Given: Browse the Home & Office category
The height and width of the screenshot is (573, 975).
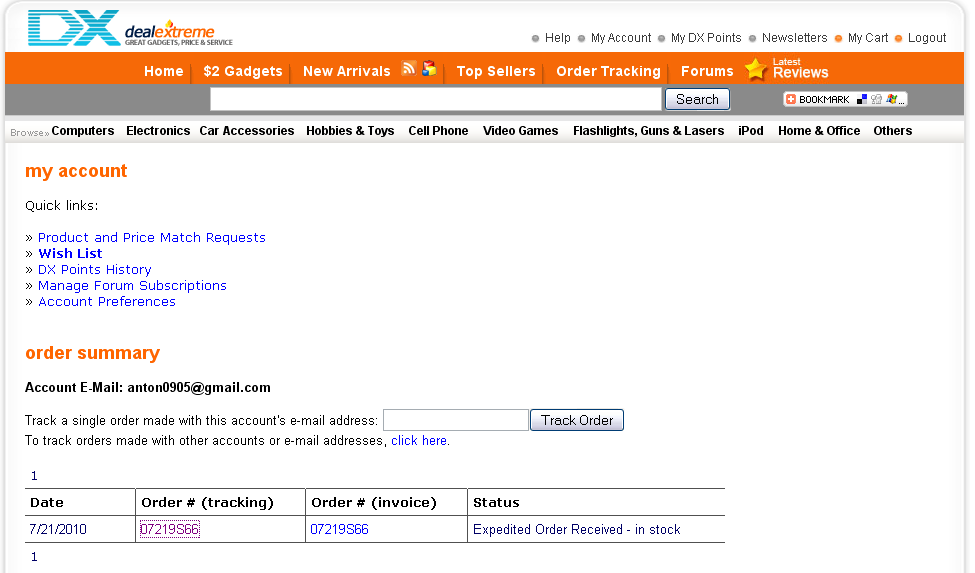Looking at the screenshot, I should 819,131.
